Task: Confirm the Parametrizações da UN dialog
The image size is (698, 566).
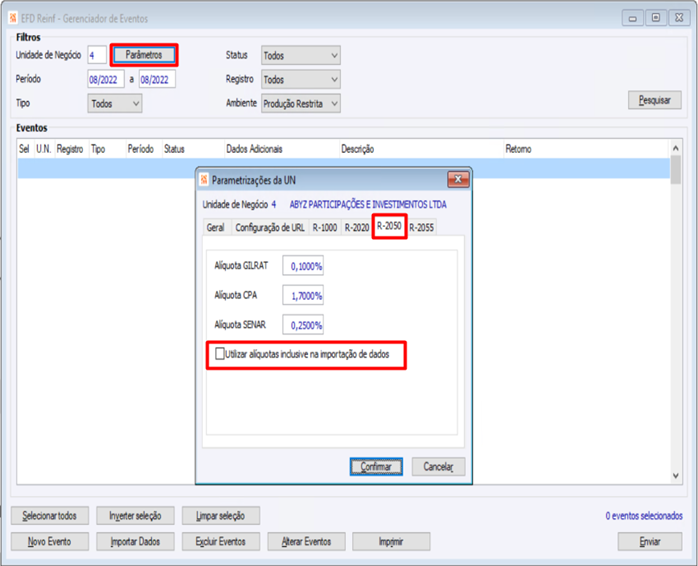Action: click(x=376, y=466)
